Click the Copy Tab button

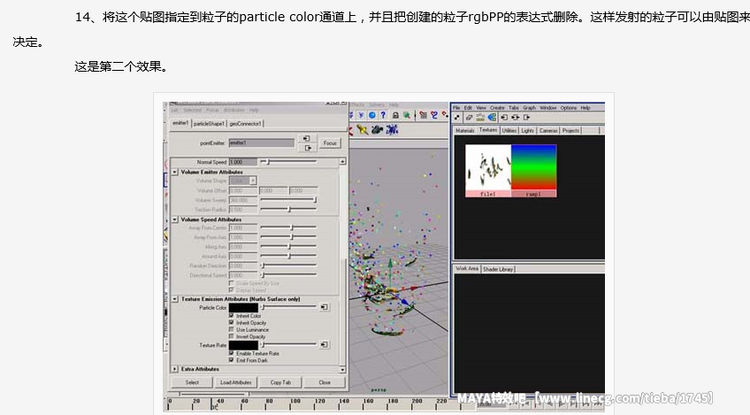point(280,382)
